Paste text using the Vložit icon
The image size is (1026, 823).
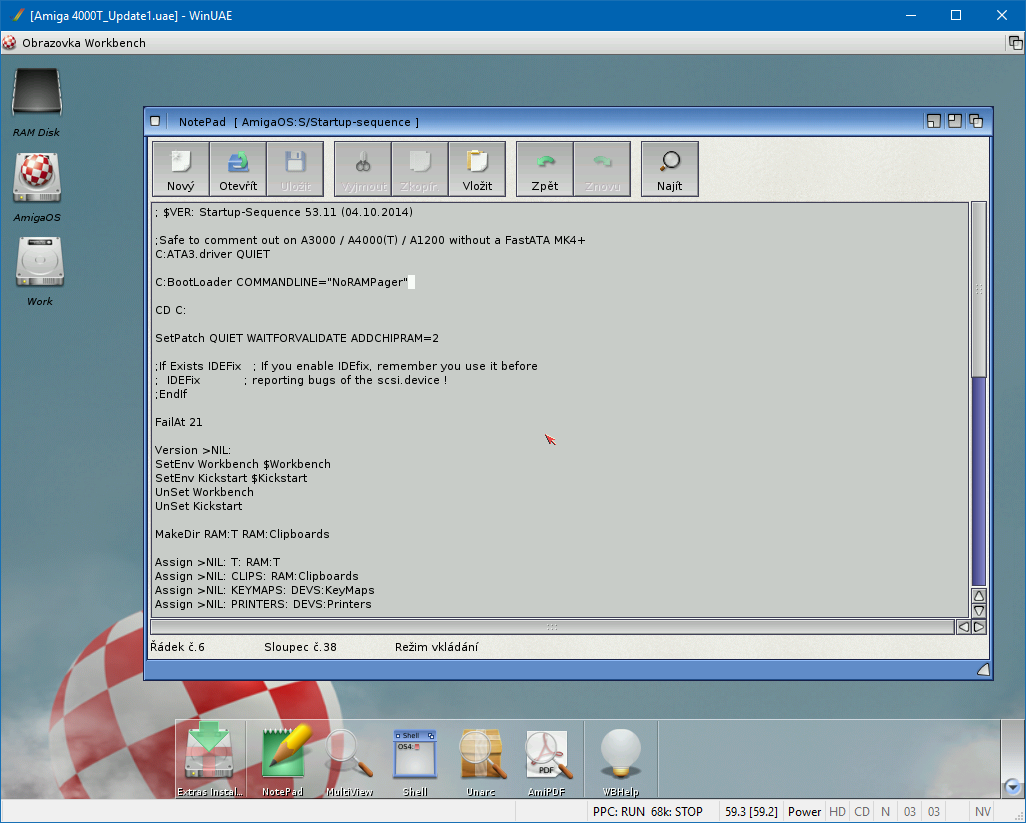tap(477, 168)
